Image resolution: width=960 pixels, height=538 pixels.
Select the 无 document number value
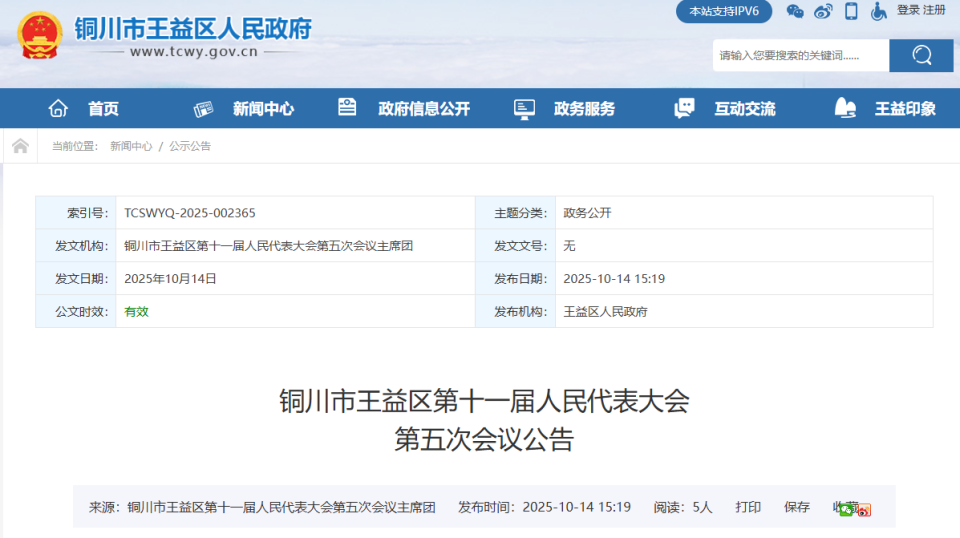[569, 246]
